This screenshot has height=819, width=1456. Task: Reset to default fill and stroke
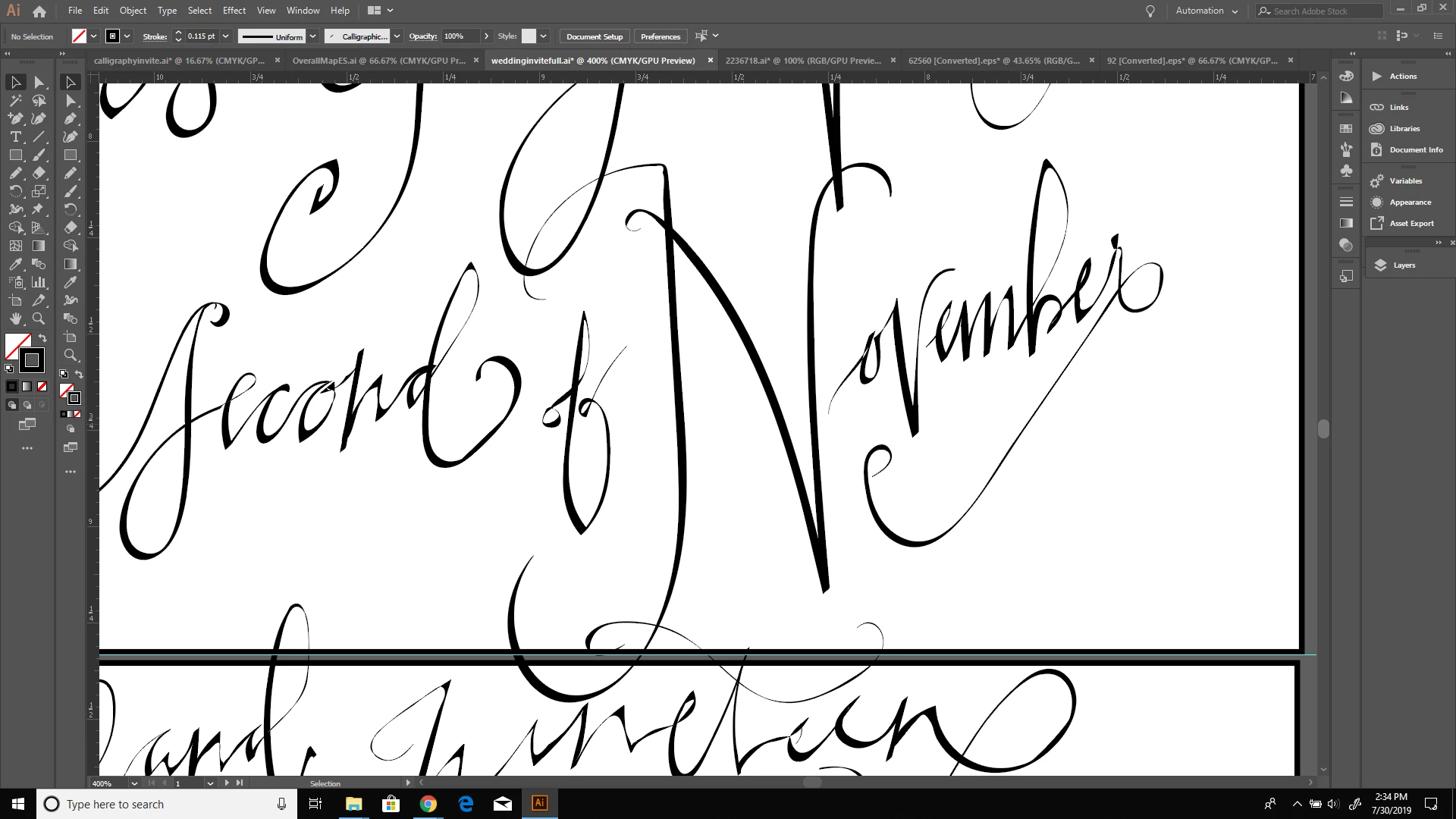tap(9, 369)
